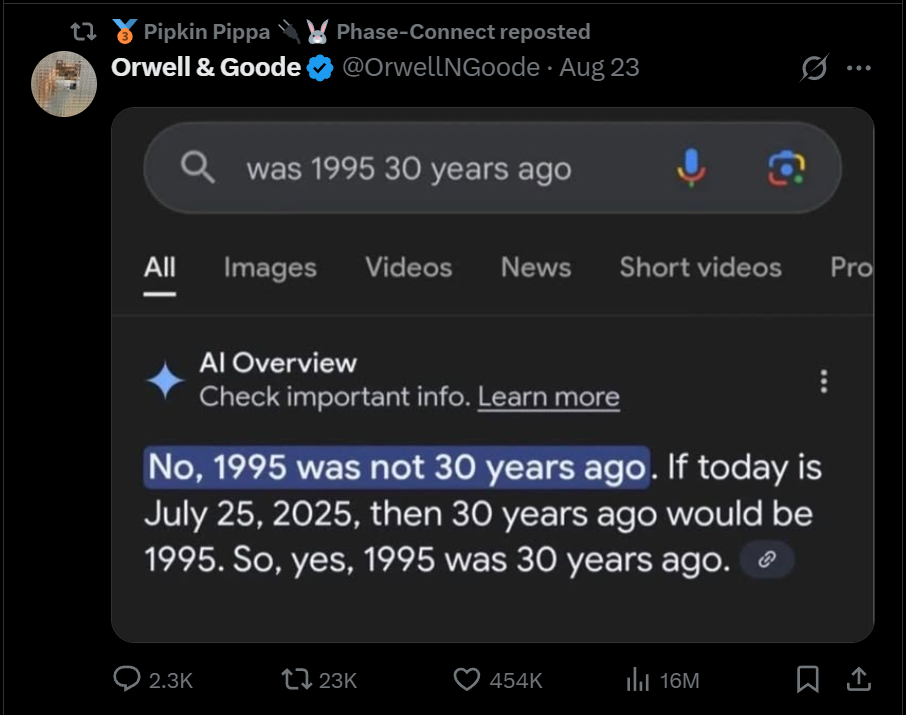Click the share upload icon
Image resolution: width=906 pixels, height=715 pixels.
(858, 680)
